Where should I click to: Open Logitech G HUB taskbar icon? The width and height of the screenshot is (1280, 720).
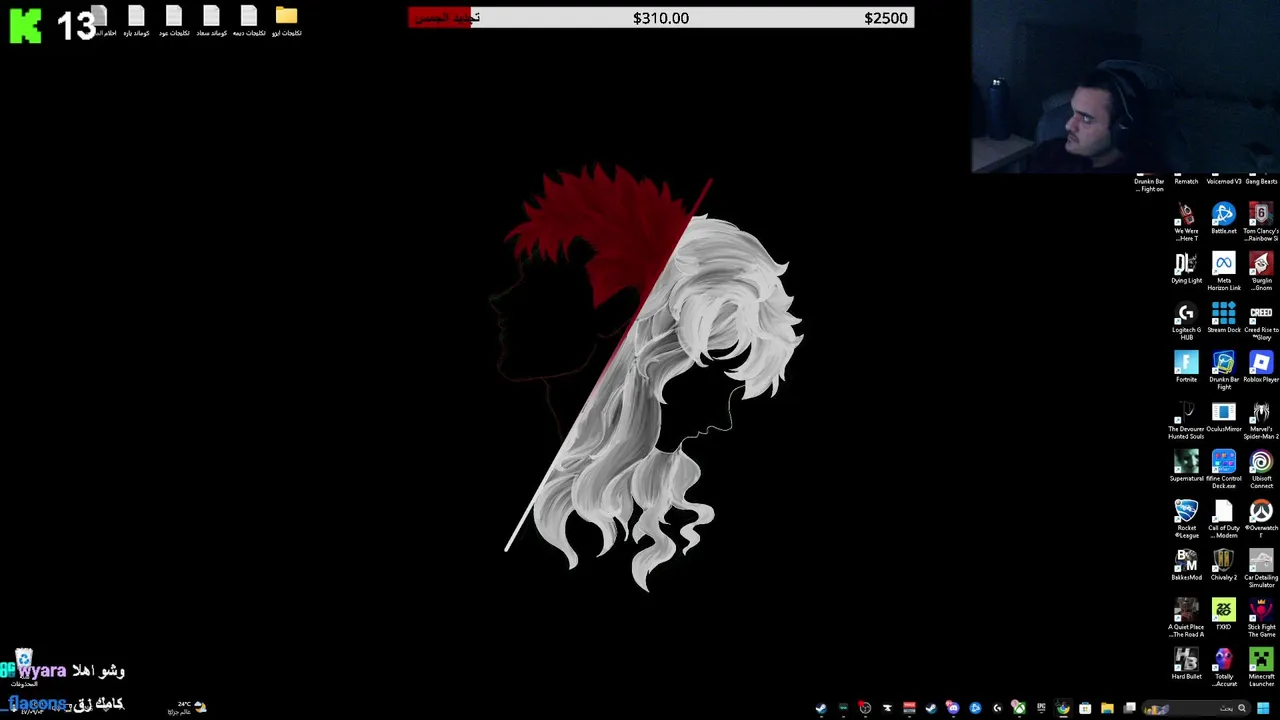coord(997,708)
